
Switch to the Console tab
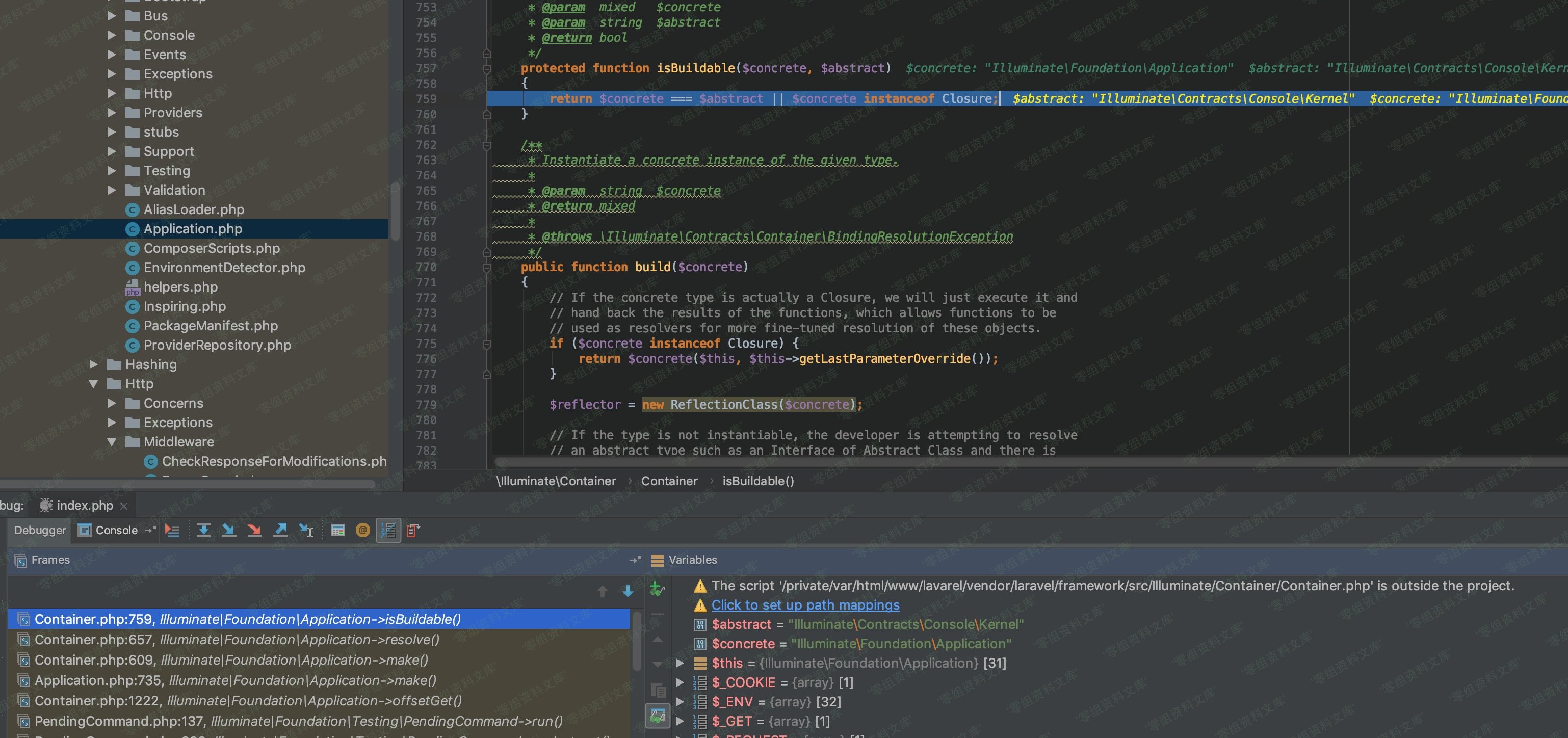pyautogui.click(x=116, y=531)
